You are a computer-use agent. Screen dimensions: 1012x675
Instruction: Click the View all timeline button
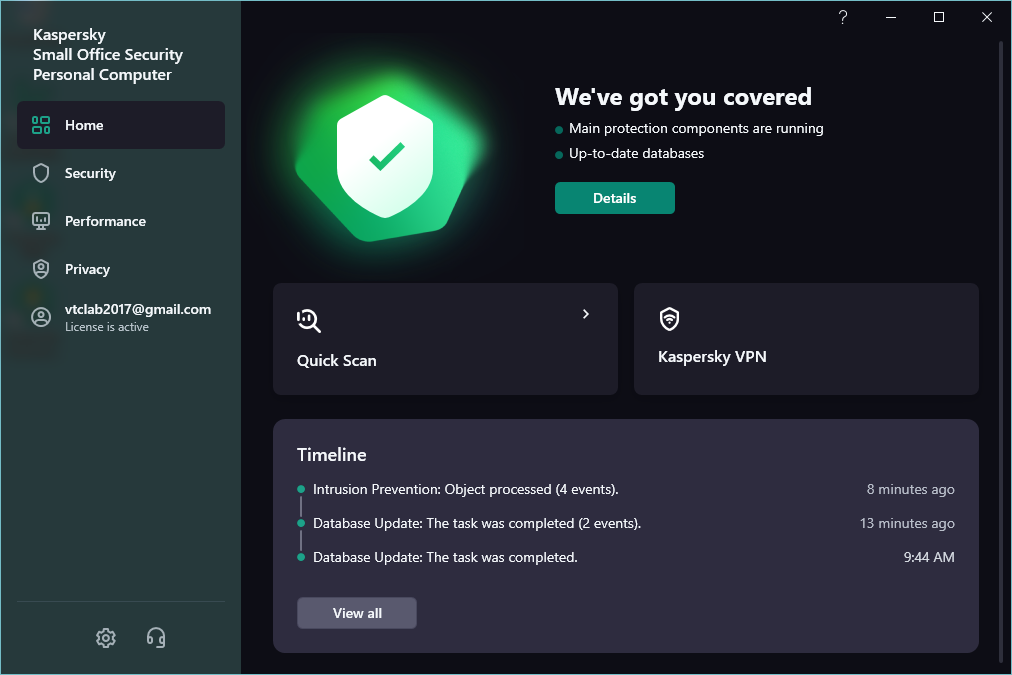pyautogui.click(x=357, y=613)
